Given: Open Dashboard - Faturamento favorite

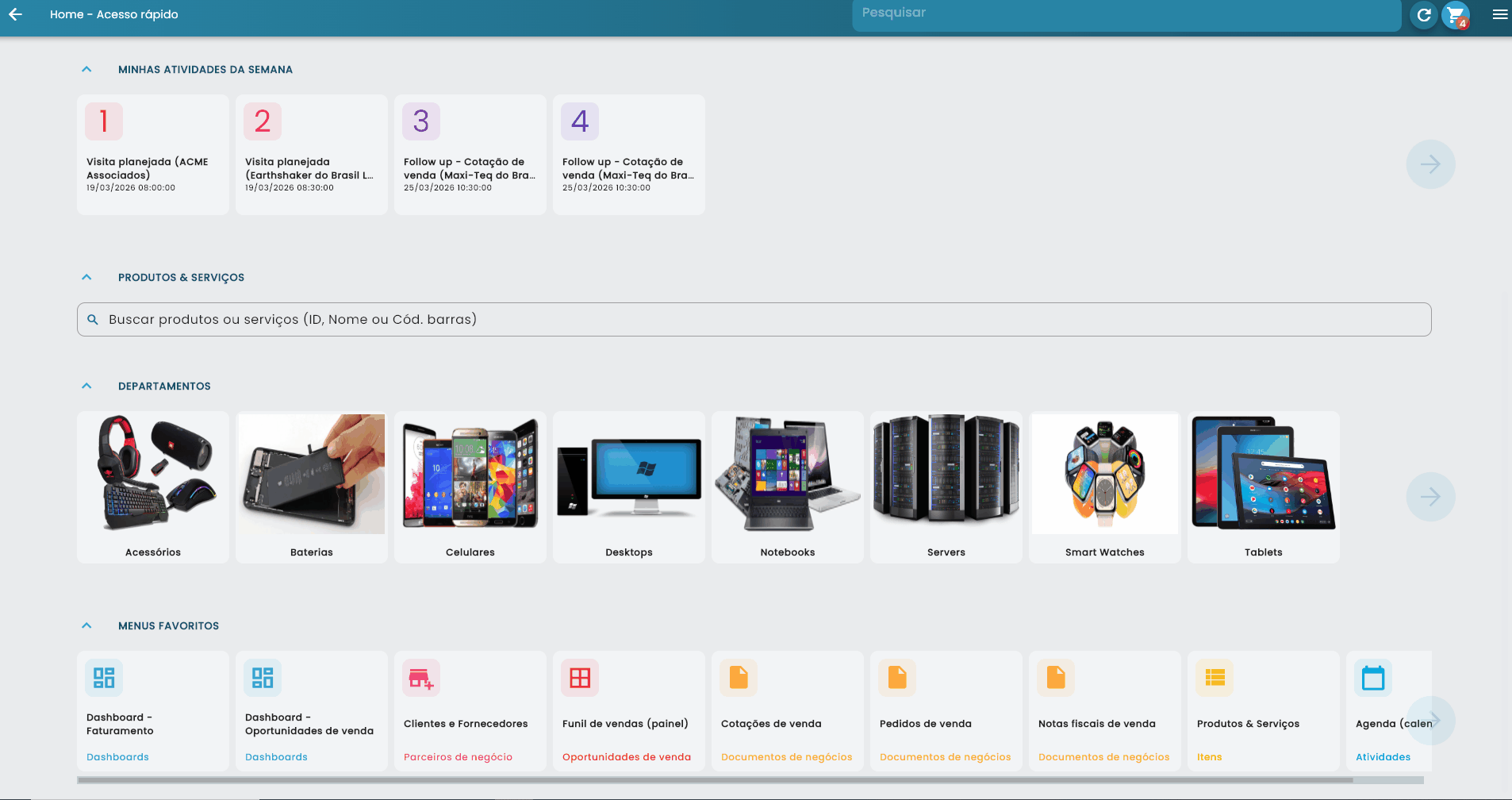Looking at the screenshot, I should coord(153,711).
